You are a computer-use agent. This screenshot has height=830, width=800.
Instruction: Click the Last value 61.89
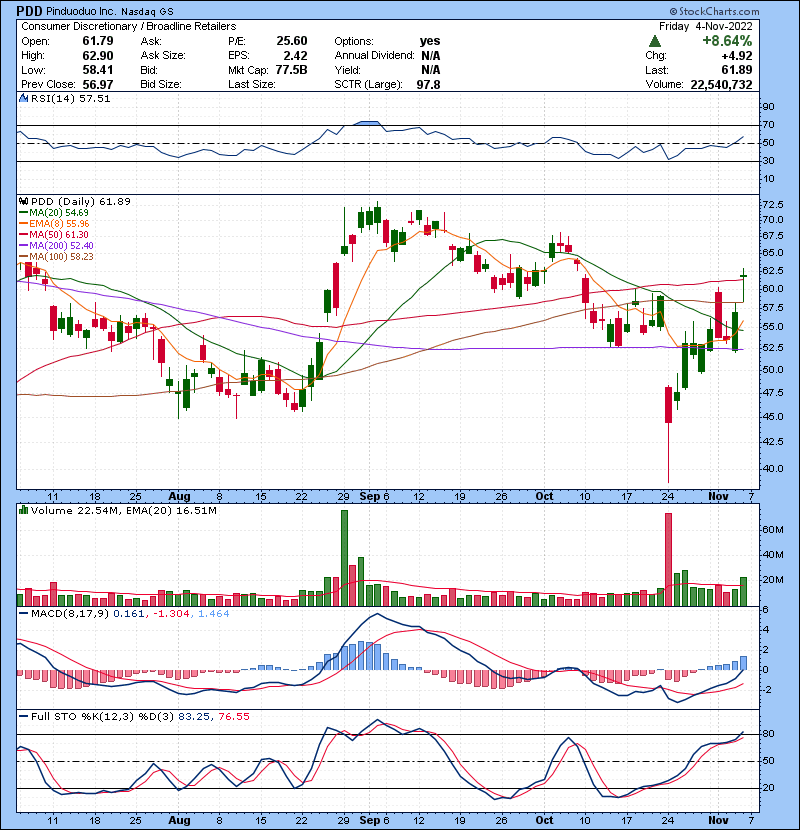click(x=736, y=70)
